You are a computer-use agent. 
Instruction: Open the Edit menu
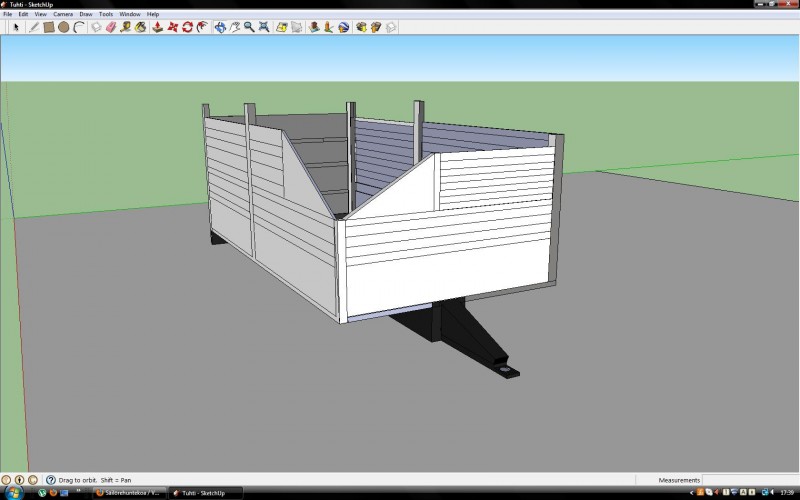(23, 14)
